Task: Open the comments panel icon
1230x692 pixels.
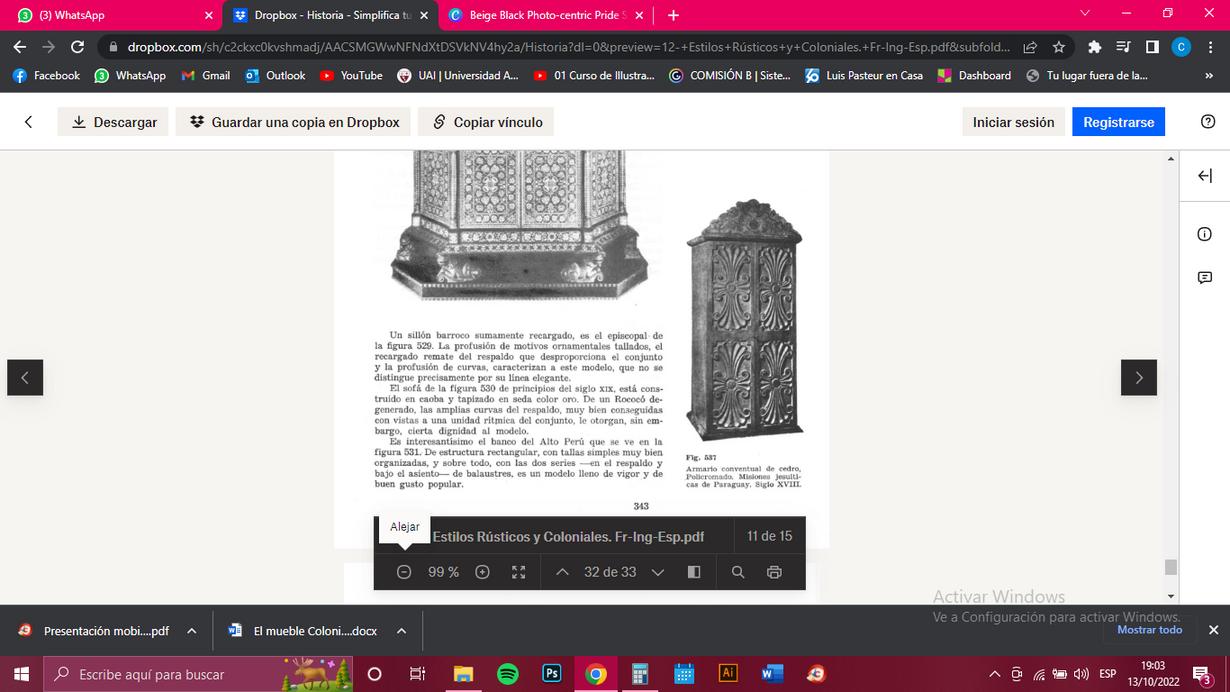Action: pos(1204,277)
